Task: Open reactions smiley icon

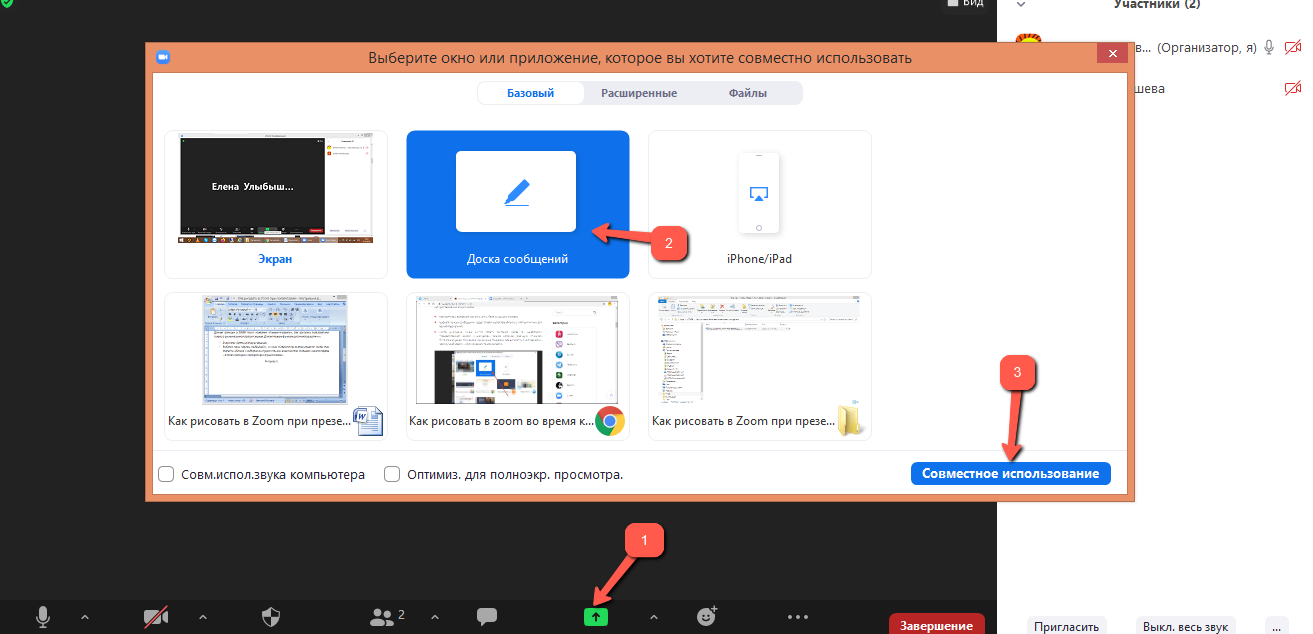Action: point(707,617)
